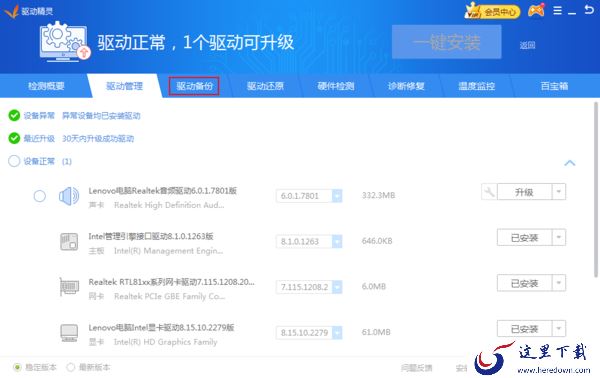Expand the arrow next to 升级 button

click(559, 192)
